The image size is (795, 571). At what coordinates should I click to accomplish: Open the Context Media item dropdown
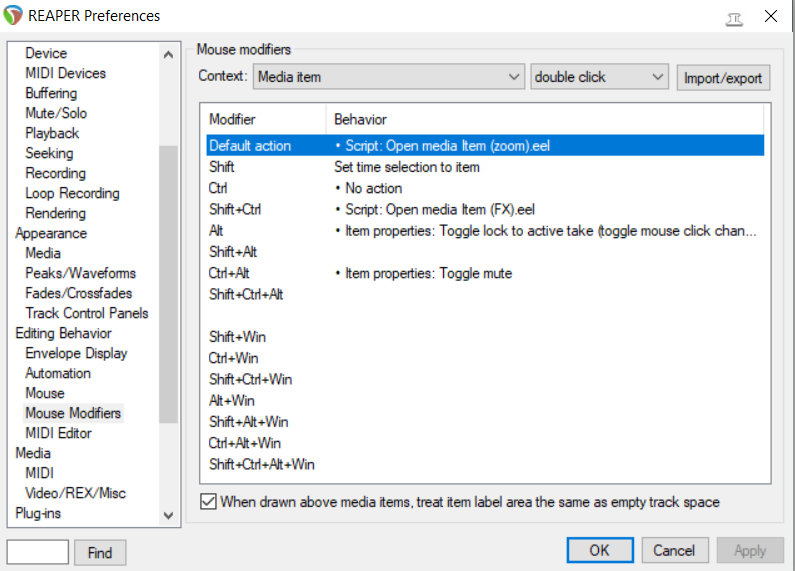(389, 77)
